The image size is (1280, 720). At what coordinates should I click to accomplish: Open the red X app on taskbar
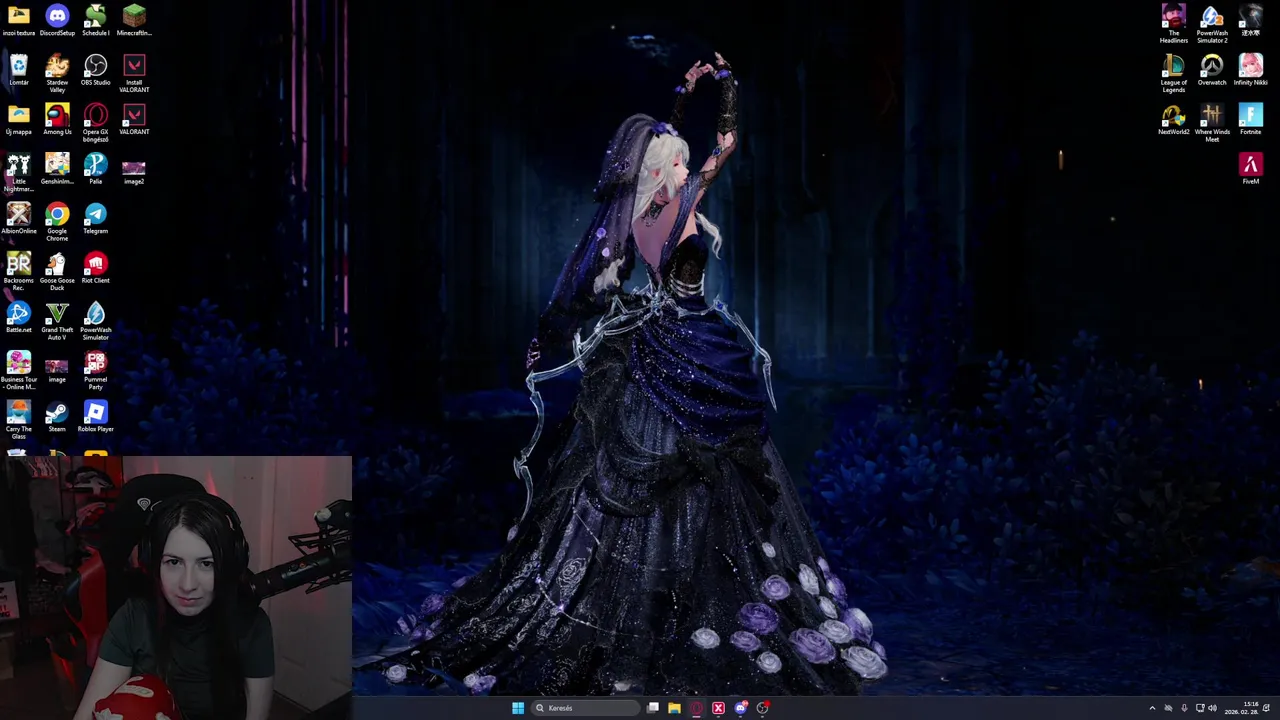[x=718, y=708]
